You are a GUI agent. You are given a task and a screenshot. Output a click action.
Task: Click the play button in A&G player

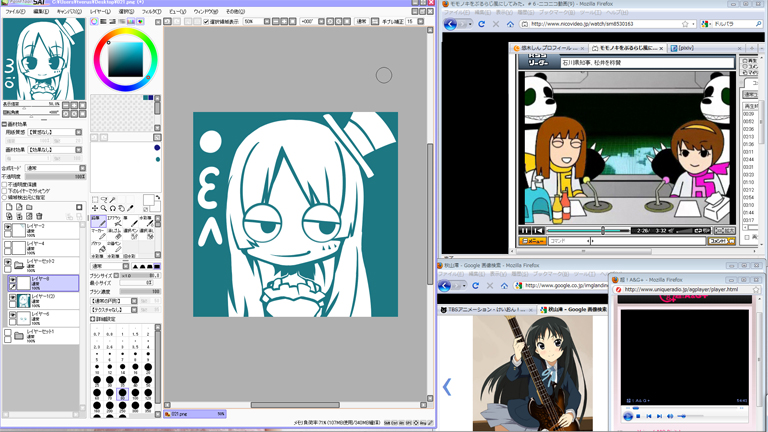(628, 416)
